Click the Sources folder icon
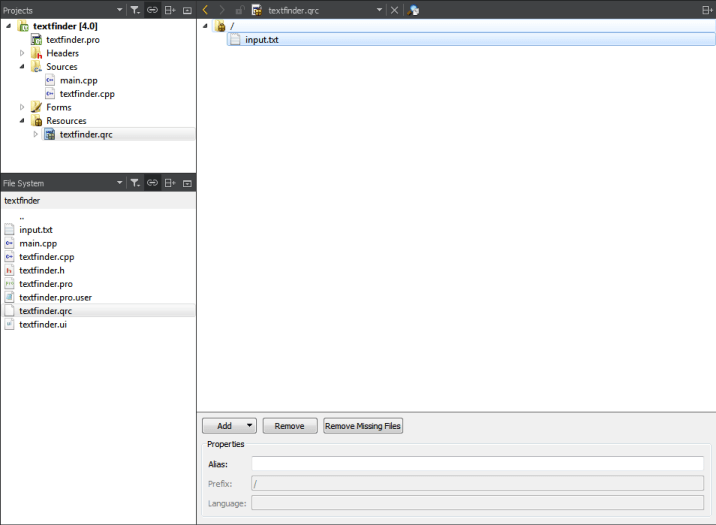716x525 pixels. [x=37, y=67]
